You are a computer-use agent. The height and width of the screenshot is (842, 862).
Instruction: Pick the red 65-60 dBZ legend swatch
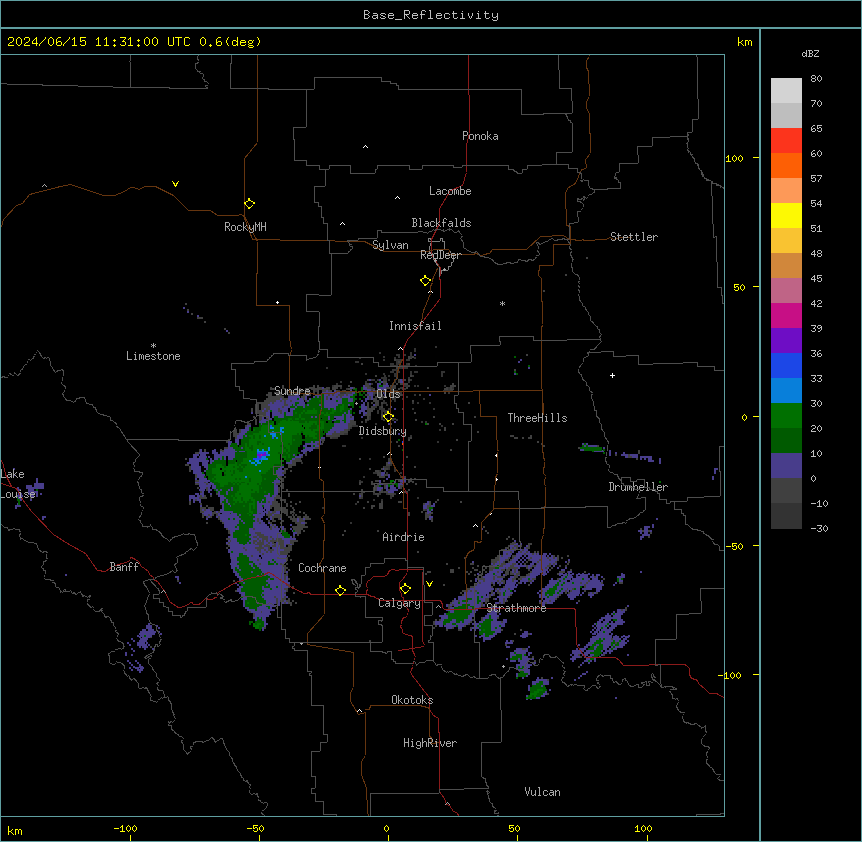[786, 140]
